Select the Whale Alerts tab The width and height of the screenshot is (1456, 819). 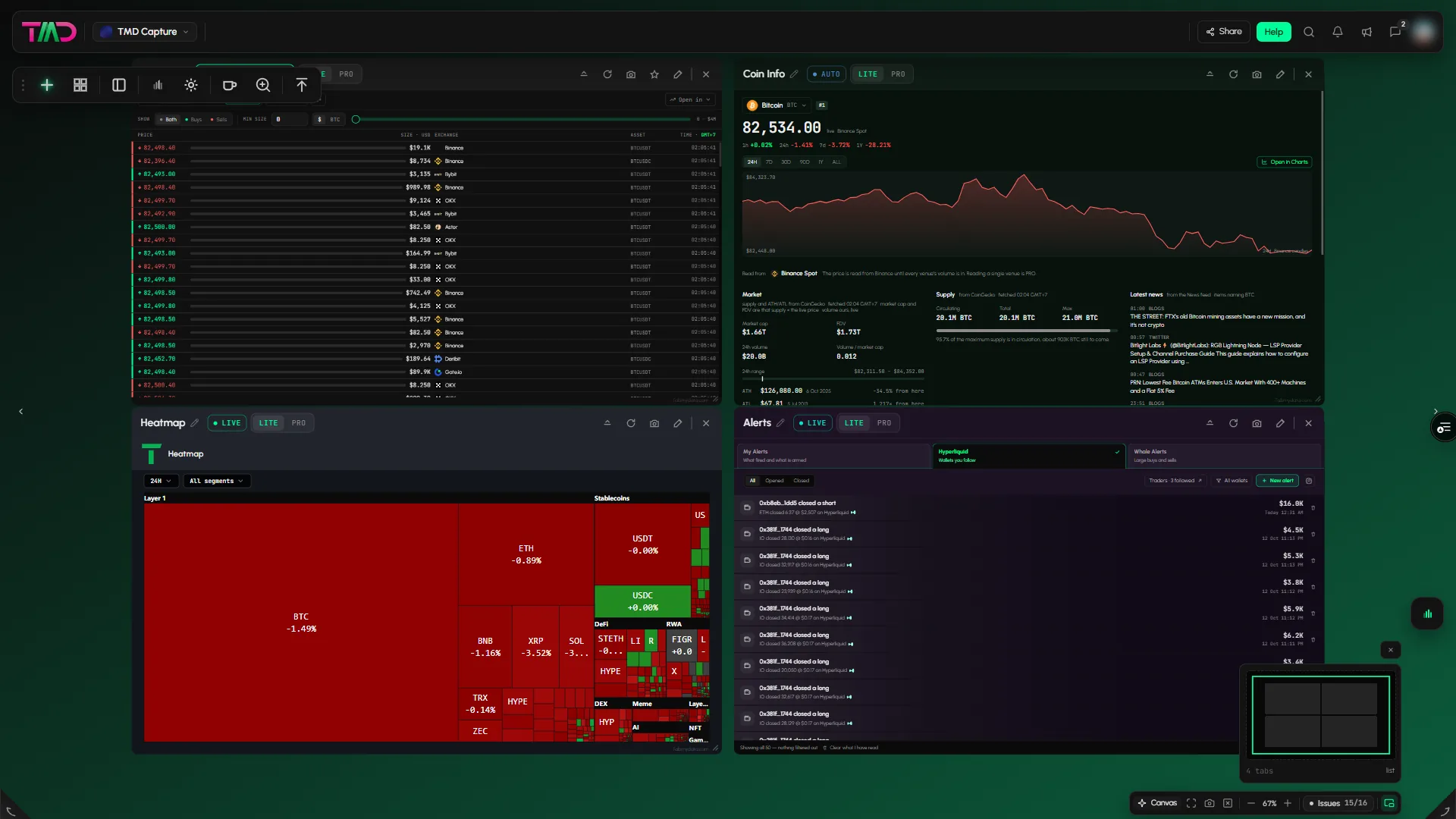1224,456
